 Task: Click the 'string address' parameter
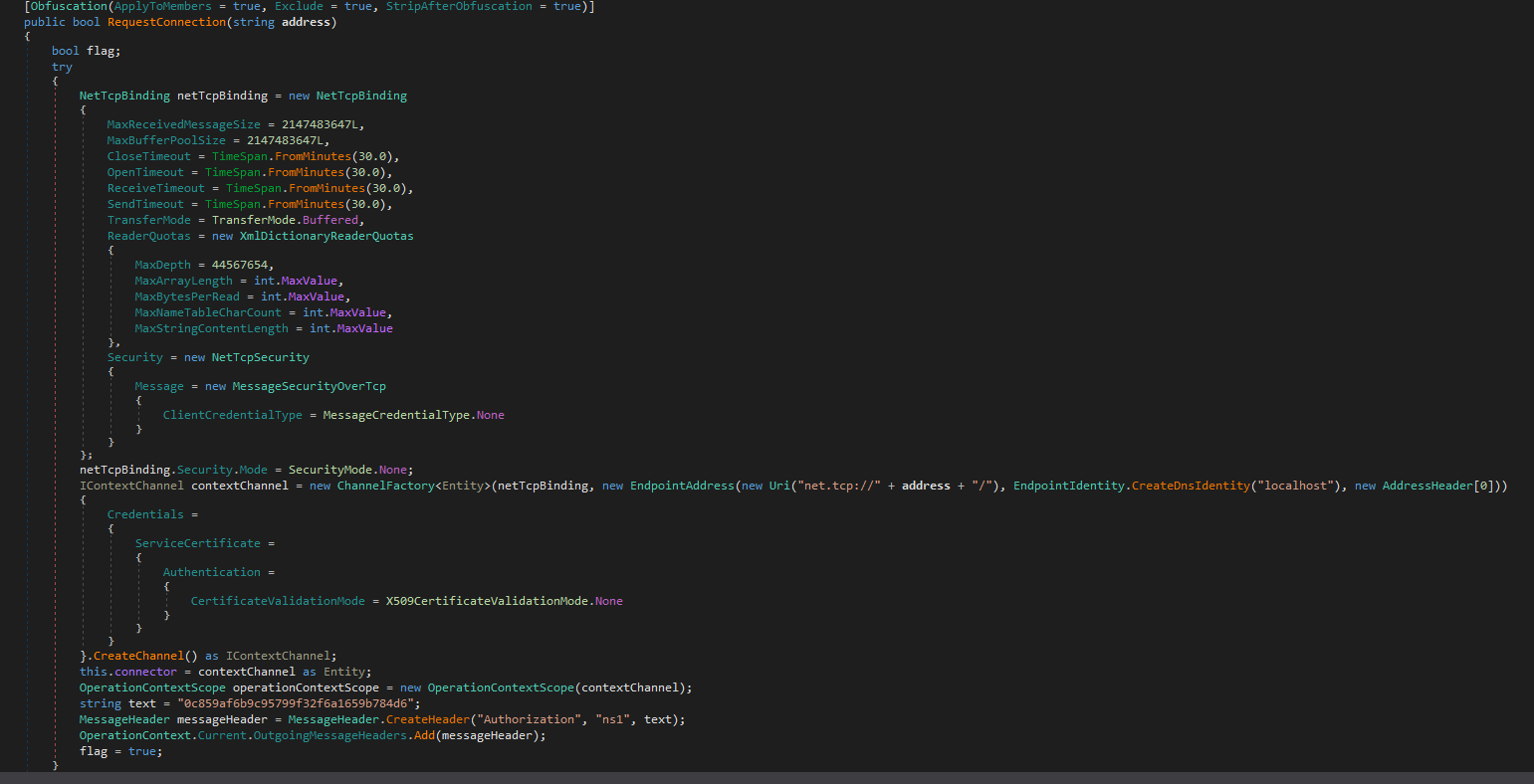click(x=282, y=22)
